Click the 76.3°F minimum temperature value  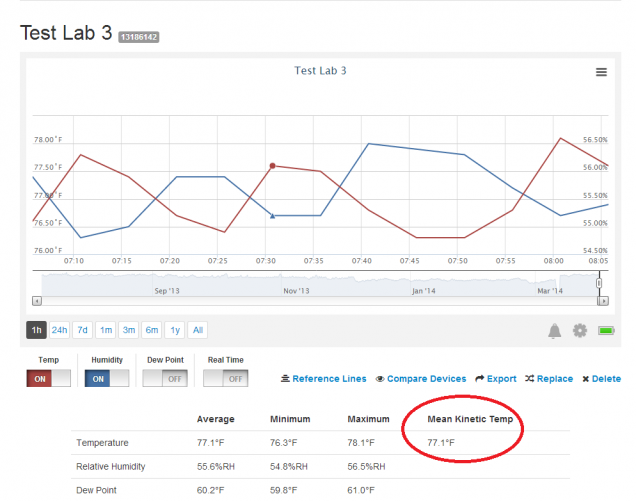click(x=284, y=443)
